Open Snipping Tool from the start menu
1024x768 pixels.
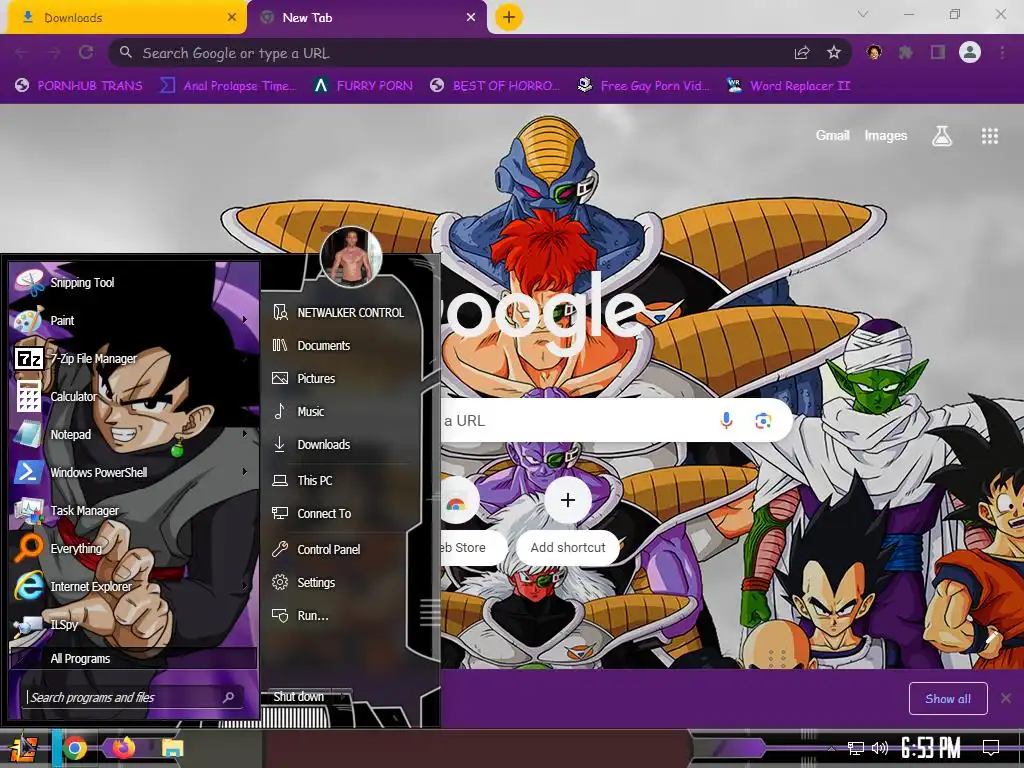pos(133,282)
